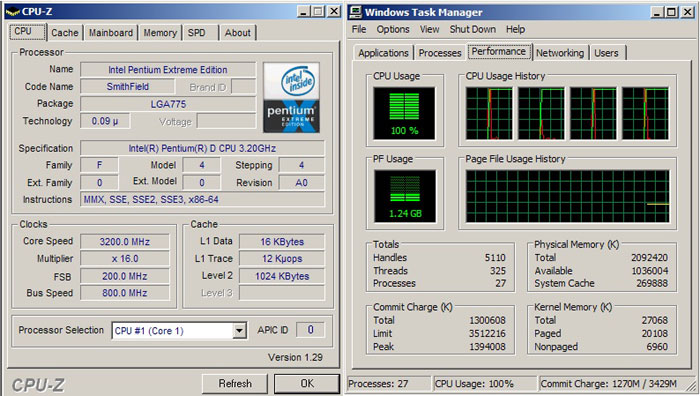Click the CPU Usage 100 % meter

pyautogui.click(x=404, y=113)
